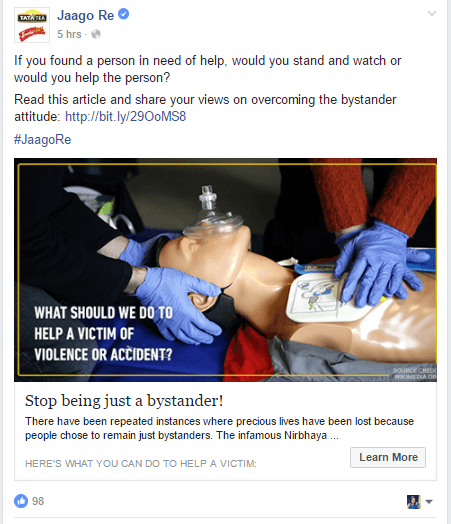Open the Tata Tea page profile picture
The width and height of the screenshot is (451, 524).
click(32, 25)
